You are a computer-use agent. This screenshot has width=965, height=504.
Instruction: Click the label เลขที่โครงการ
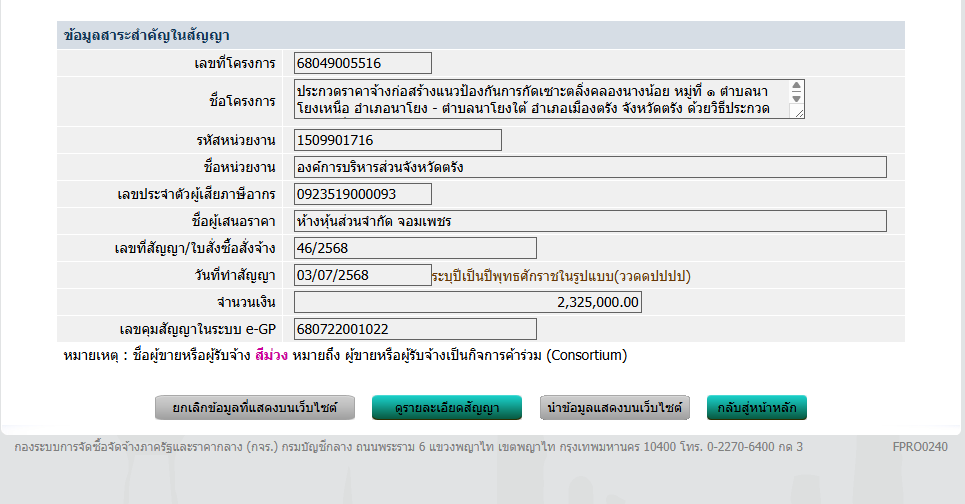pos(234,63)
